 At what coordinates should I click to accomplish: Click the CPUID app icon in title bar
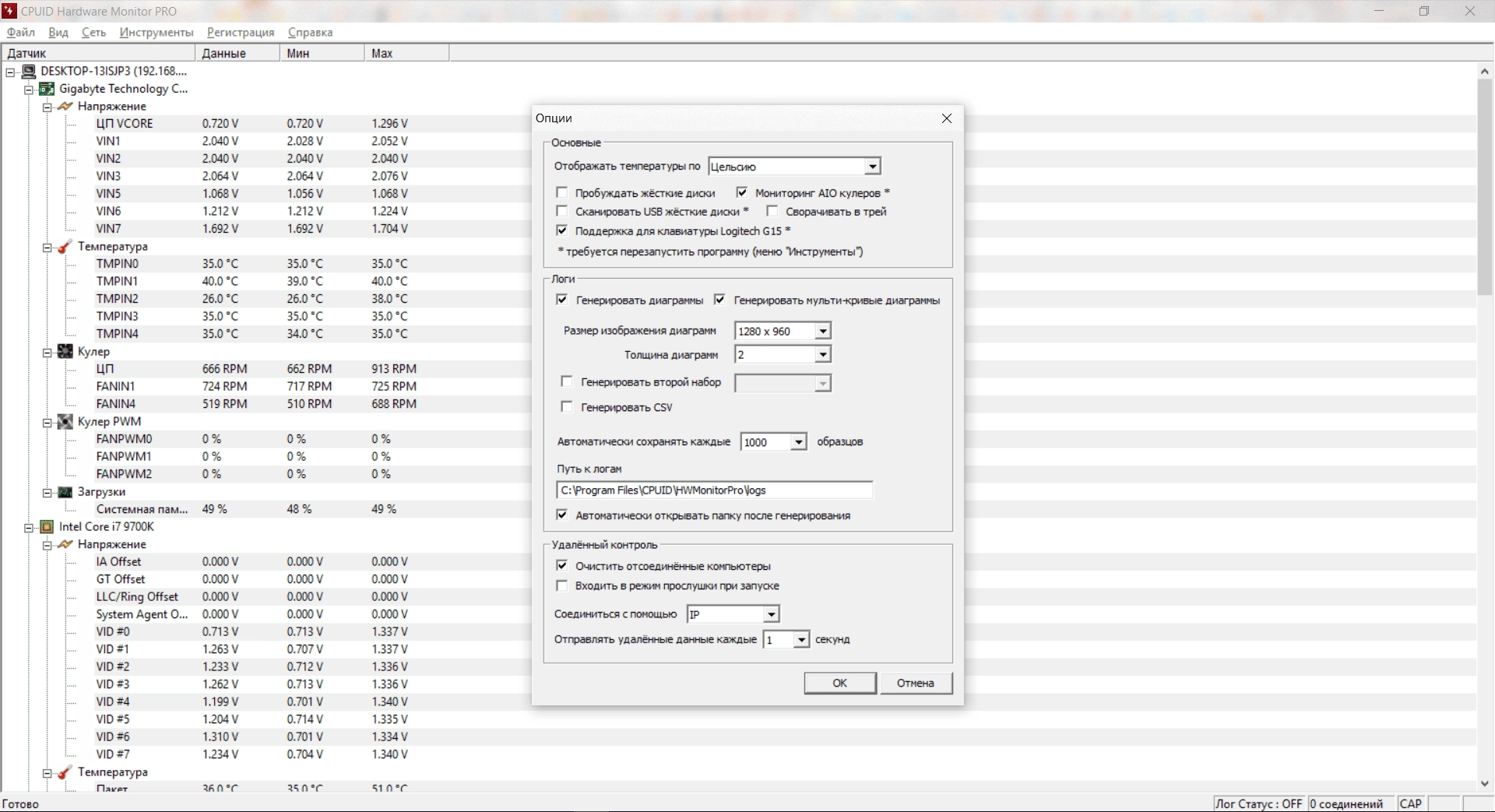(10, 11)
